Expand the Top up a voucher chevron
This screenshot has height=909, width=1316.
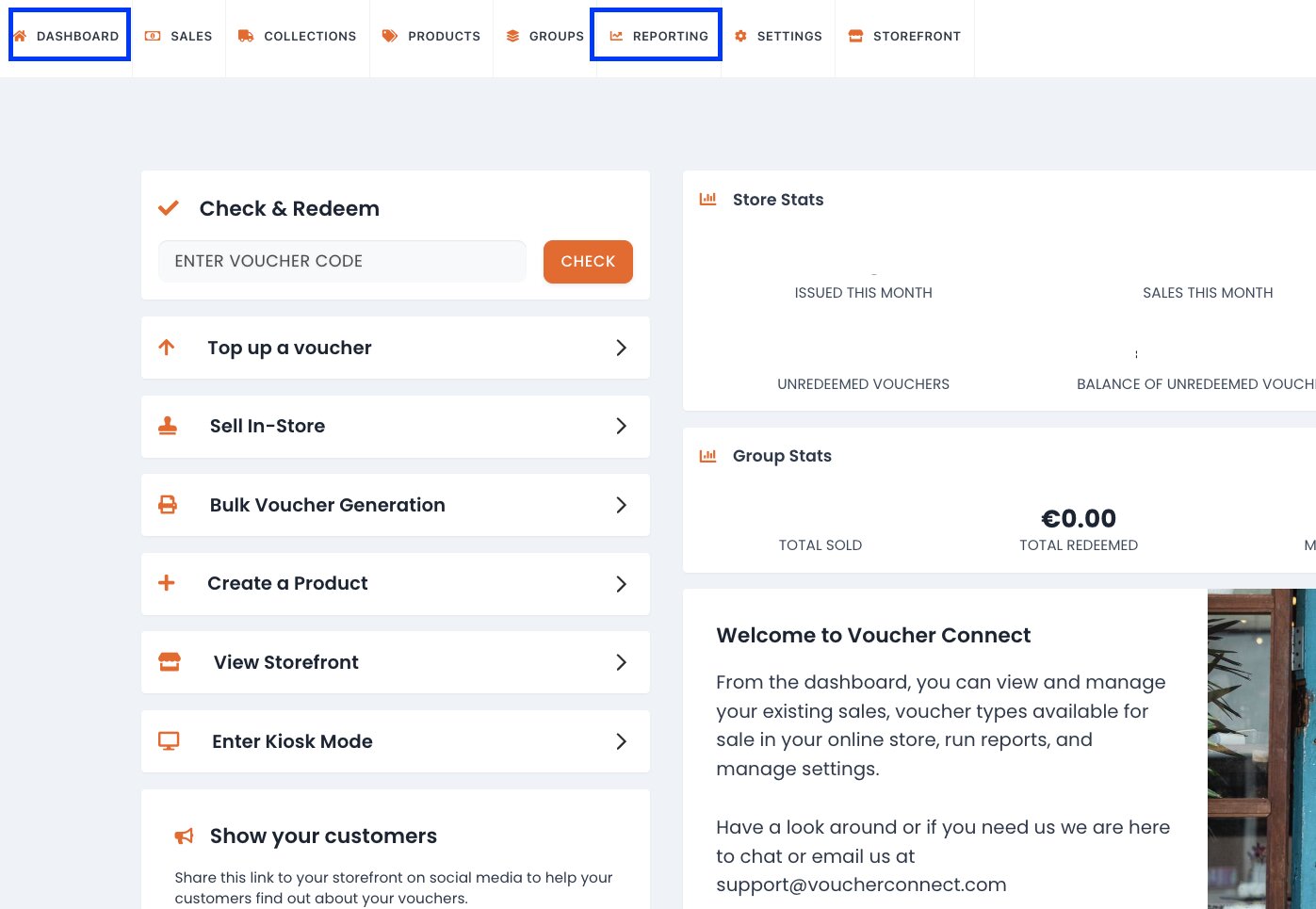point(621,348)
